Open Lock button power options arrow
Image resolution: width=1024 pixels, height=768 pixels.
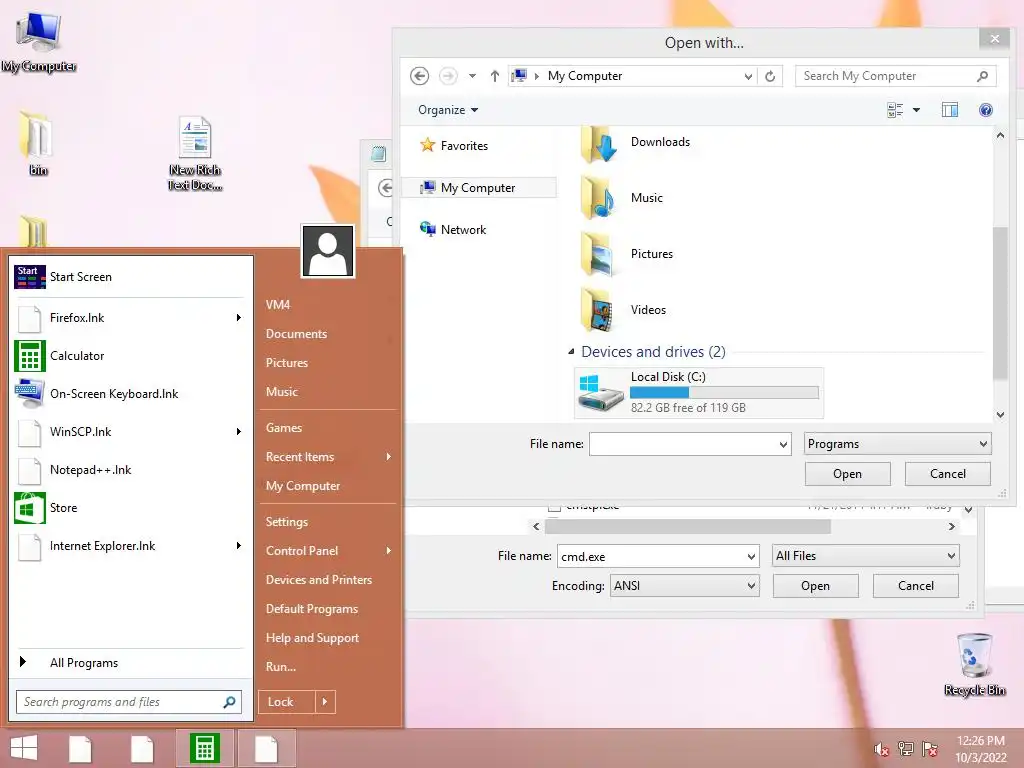tap(325, 702)
